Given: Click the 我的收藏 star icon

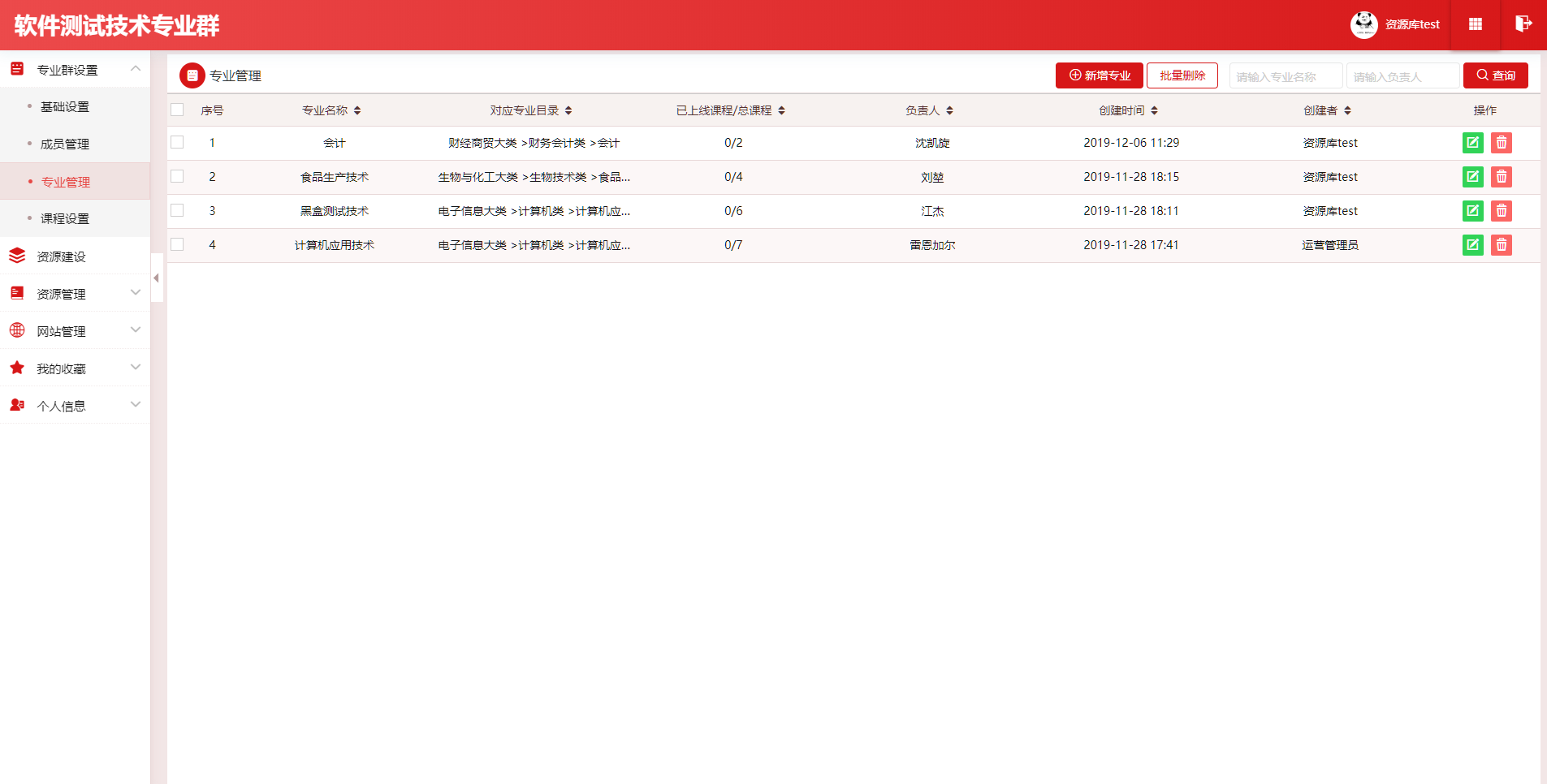Looking at the screenshot, I should pyautogui.click(x=17, y=368).
